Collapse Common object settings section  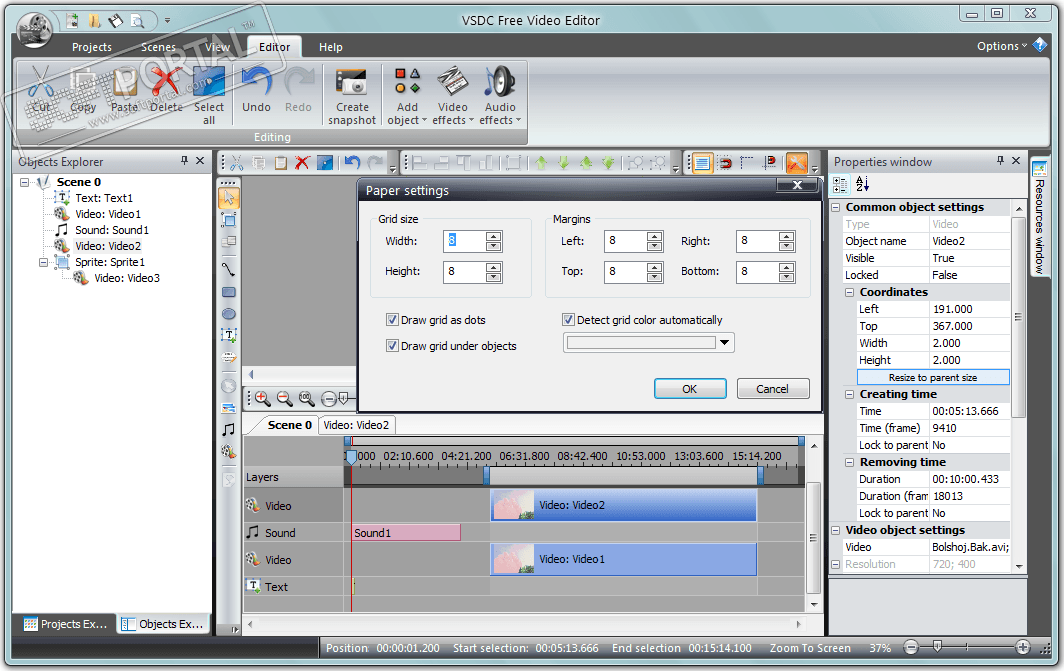(x=836, y=208)
